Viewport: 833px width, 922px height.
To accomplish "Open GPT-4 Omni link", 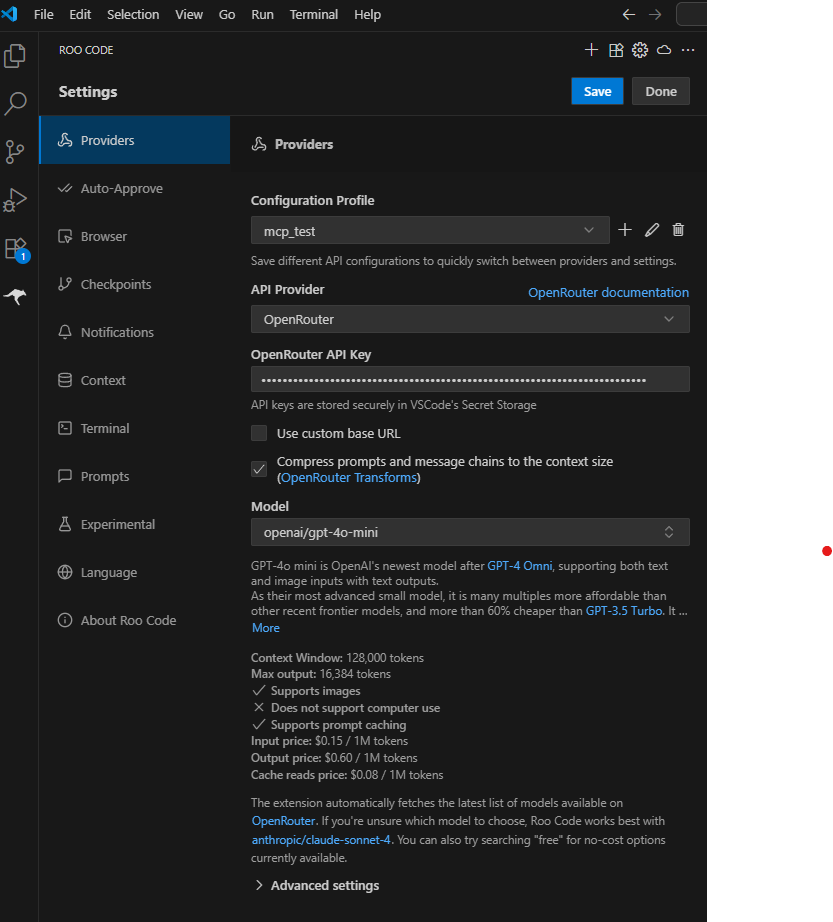I will tap(520, 566).
